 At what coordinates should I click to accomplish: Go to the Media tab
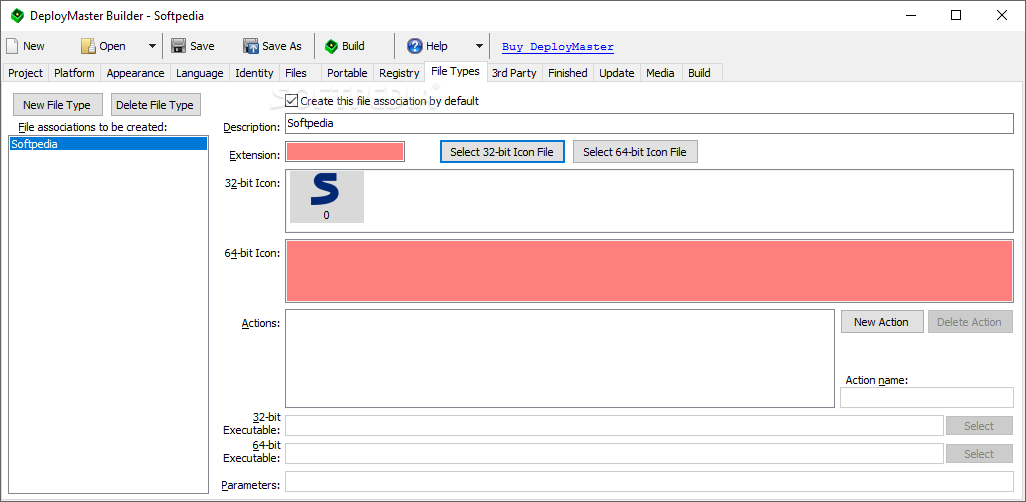click(660, 73)
